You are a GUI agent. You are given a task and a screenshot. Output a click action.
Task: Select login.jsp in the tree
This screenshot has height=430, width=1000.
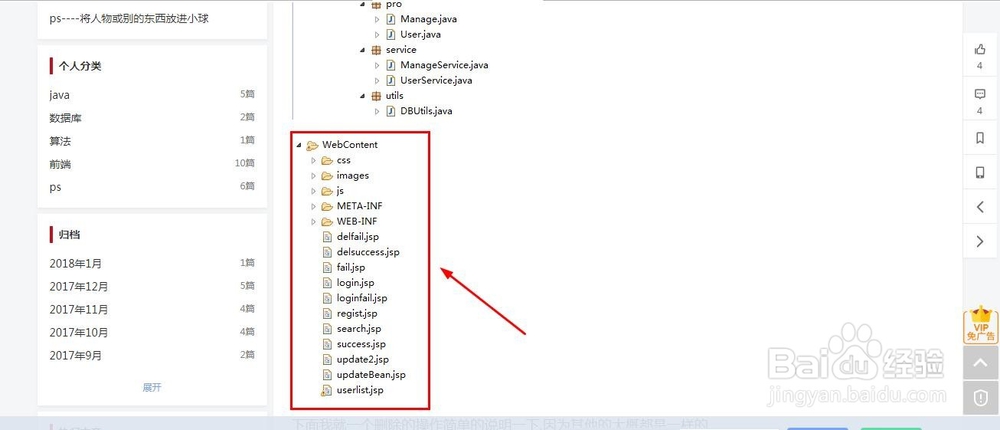(355, 283)
